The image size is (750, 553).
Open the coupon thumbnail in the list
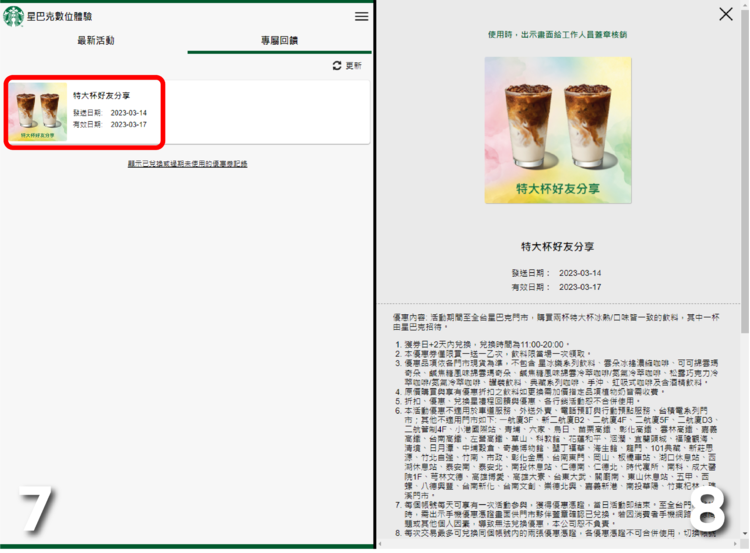tap(39, 112)
